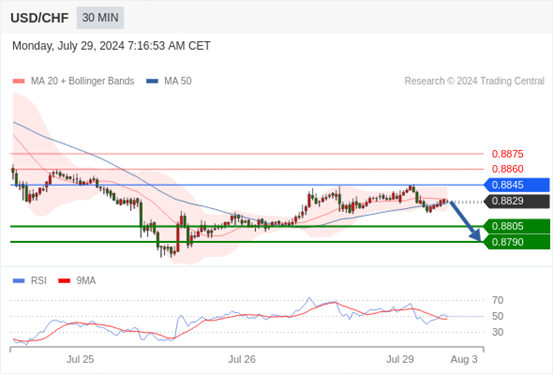The height and width of the screenshot is (375, 553).
Task: Toggle MA 20 + Bollinger Bands legend swatch
Action: click(19, 81)
